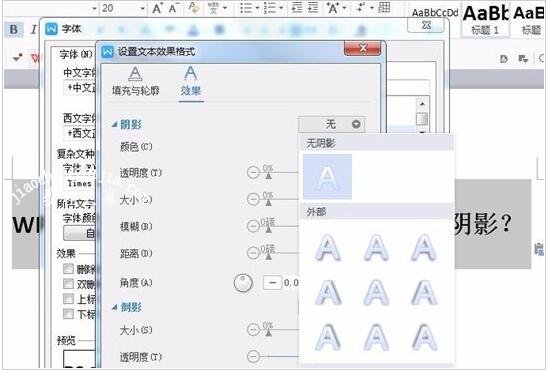
Task: Open the font size 20 dropdown
Action: click(x=143, y=8)
